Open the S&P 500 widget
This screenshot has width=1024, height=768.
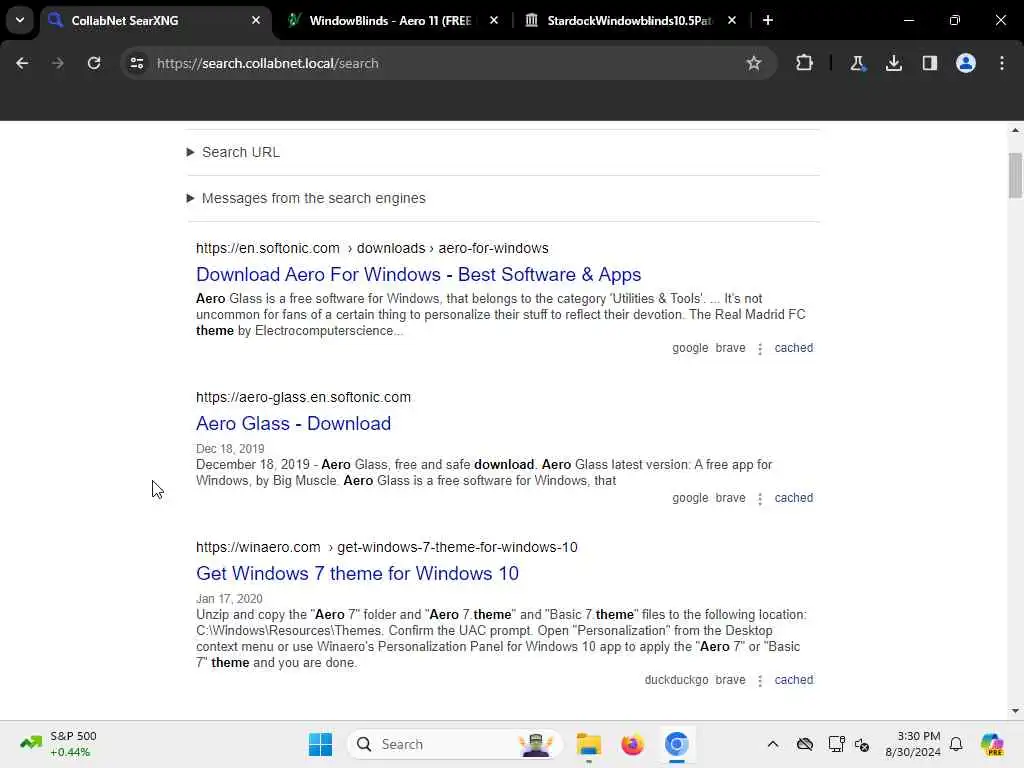pyautogui.click(x=59, y=744)
